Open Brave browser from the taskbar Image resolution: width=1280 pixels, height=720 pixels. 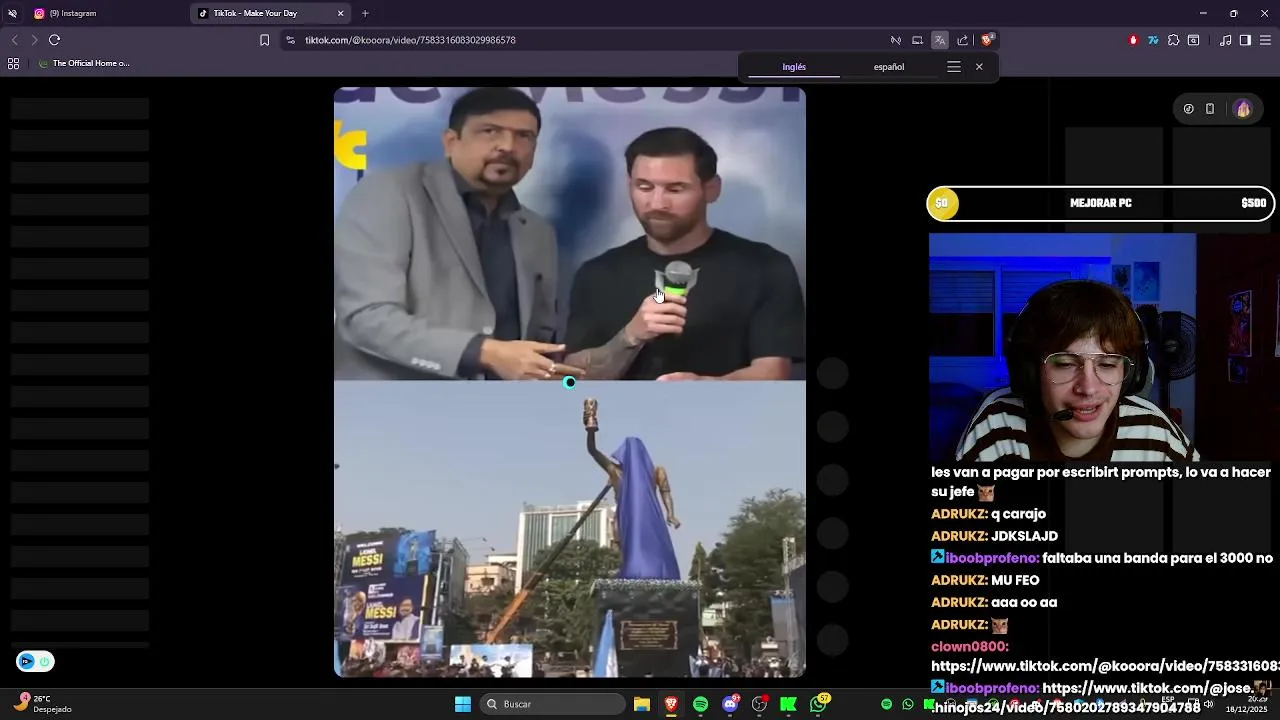click(671, 704)
